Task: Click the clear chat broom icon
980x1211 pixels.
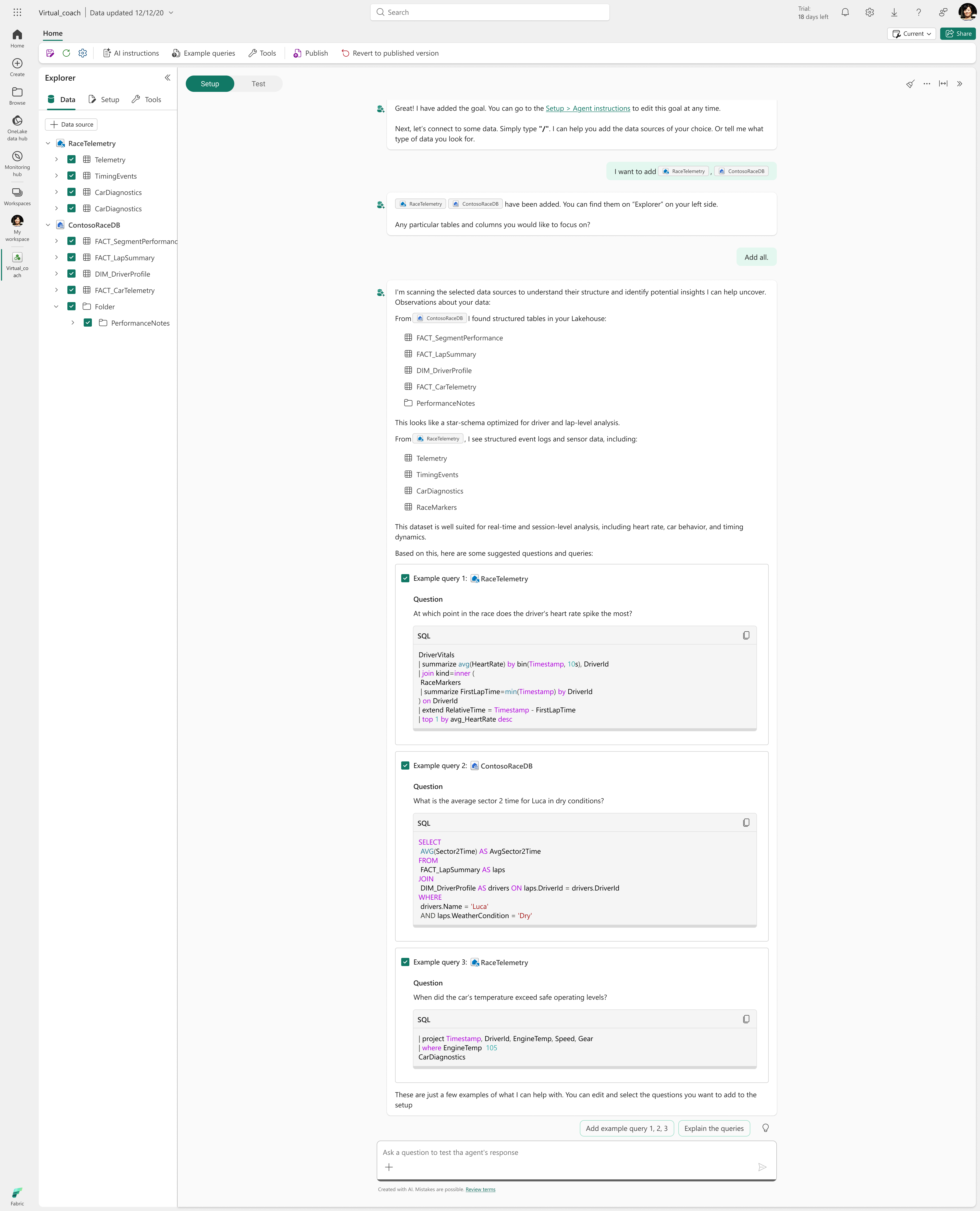Action: 910,83
